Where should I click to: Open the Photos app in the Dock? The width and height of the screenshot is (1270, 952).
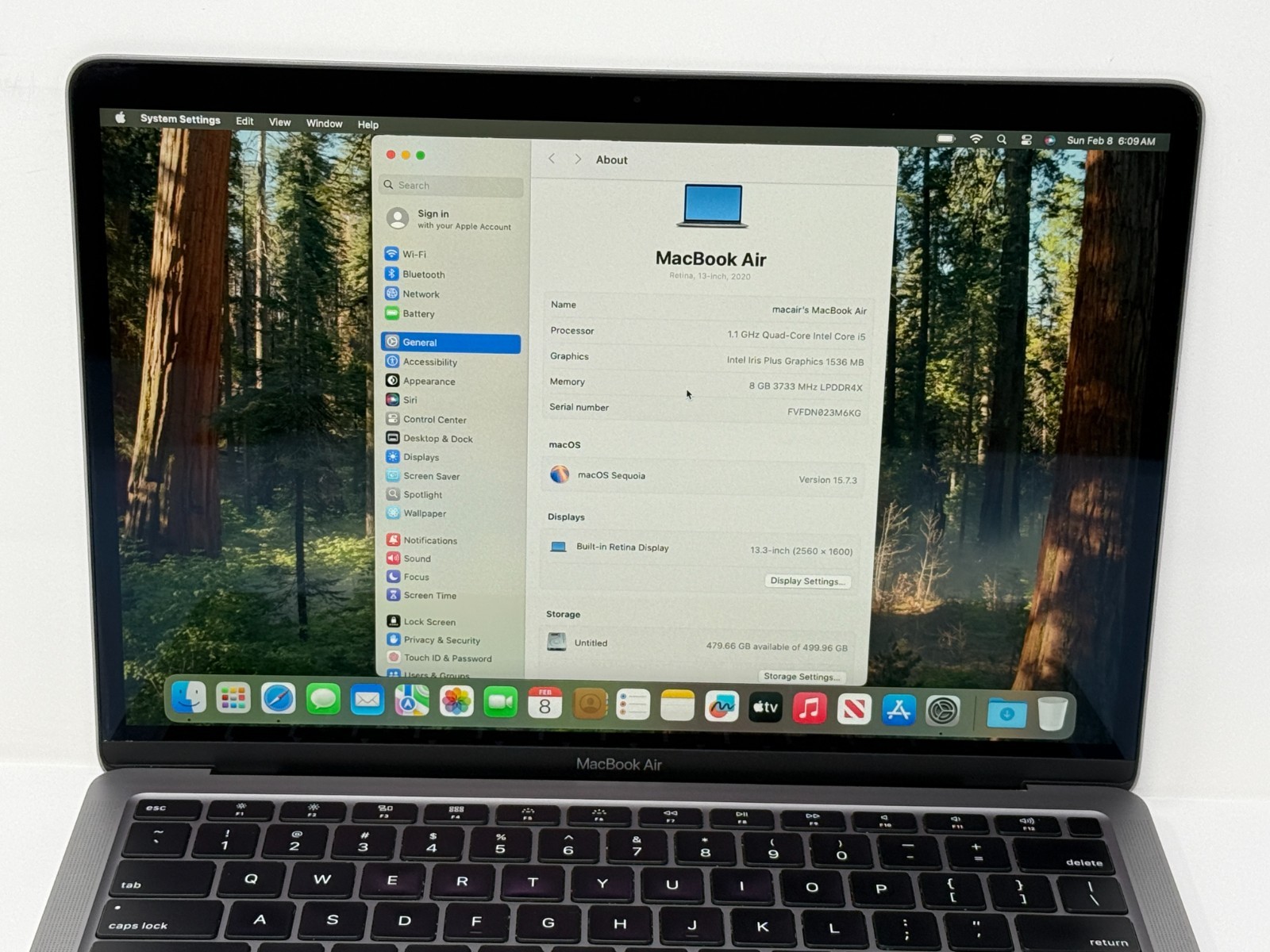tap(456, 702)
